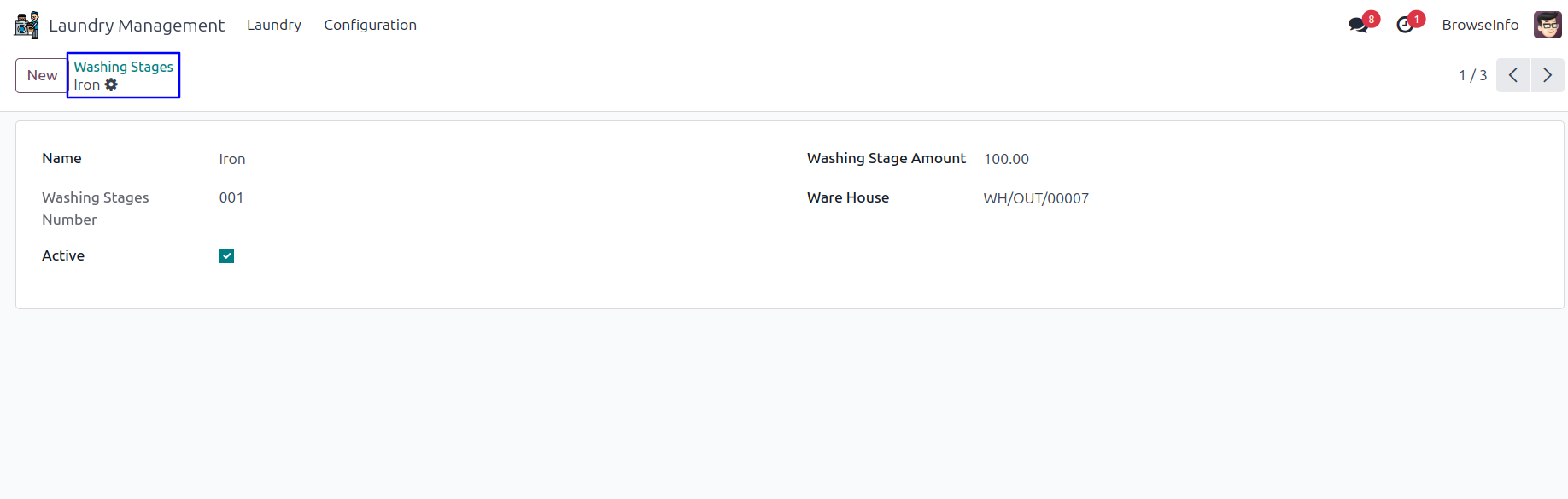Click the Active field label
The width and height of the screenshot is (1568, 499).
point(63,255)
